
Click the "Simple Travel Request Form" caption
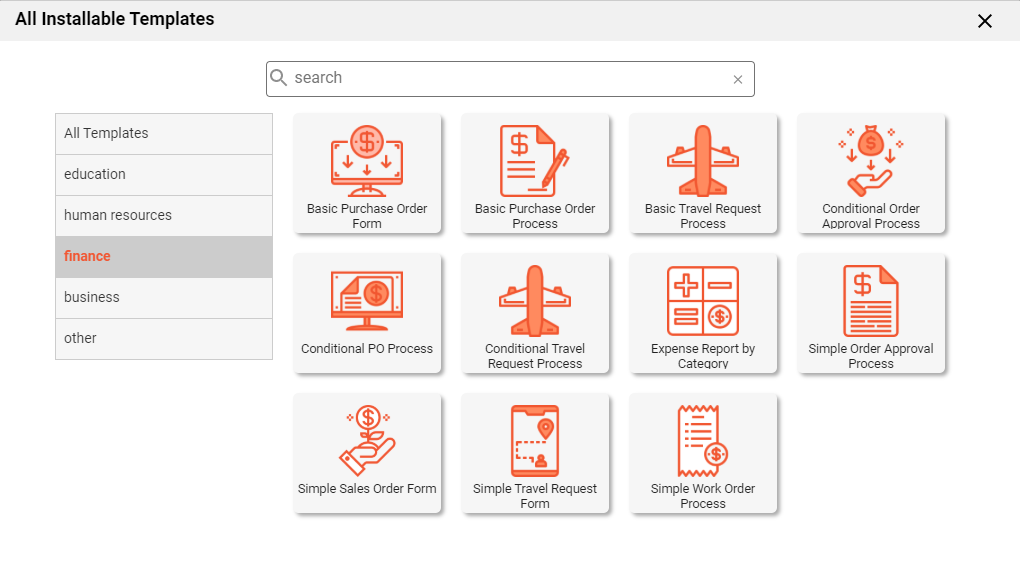pos(535,496)
